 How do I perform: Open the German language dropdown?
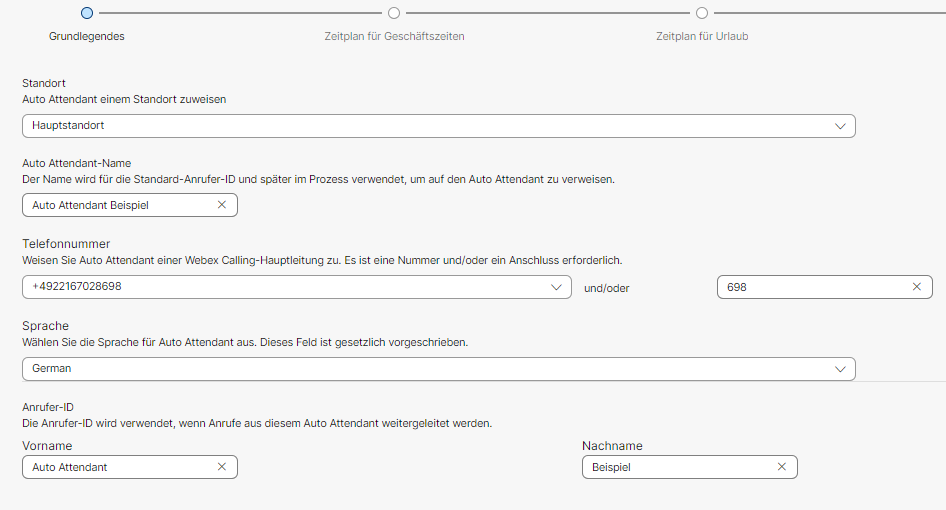(439, 369)
